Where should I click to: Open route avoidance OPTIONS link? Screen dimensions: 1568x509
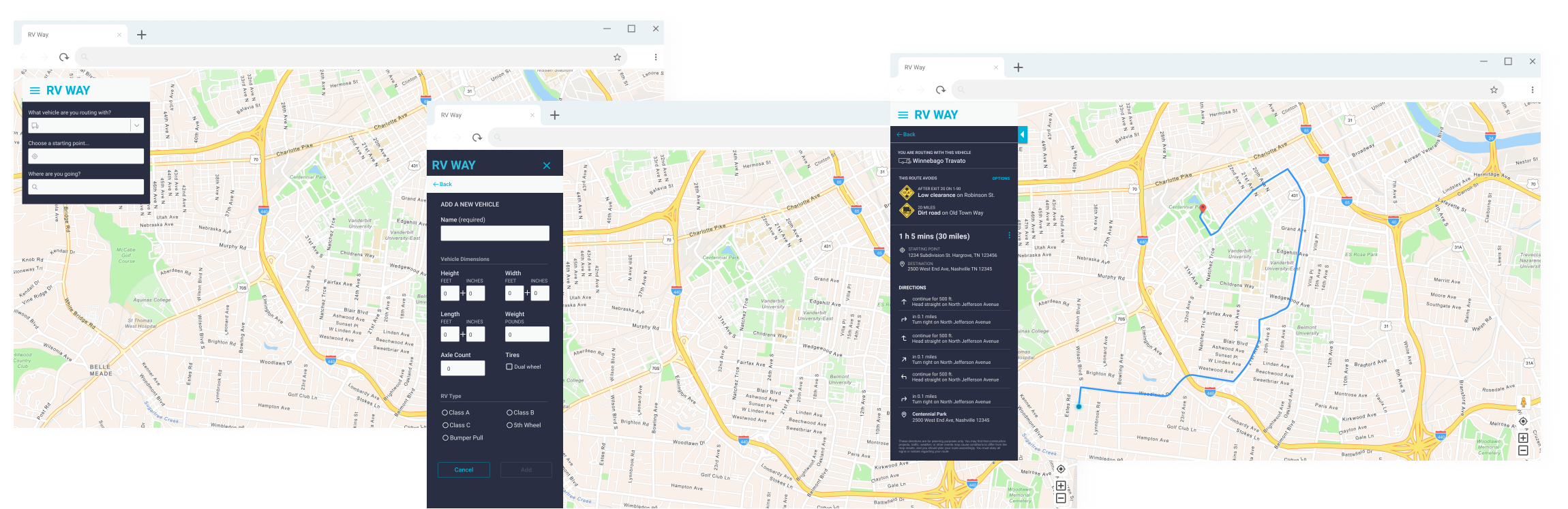point(1001,179)
